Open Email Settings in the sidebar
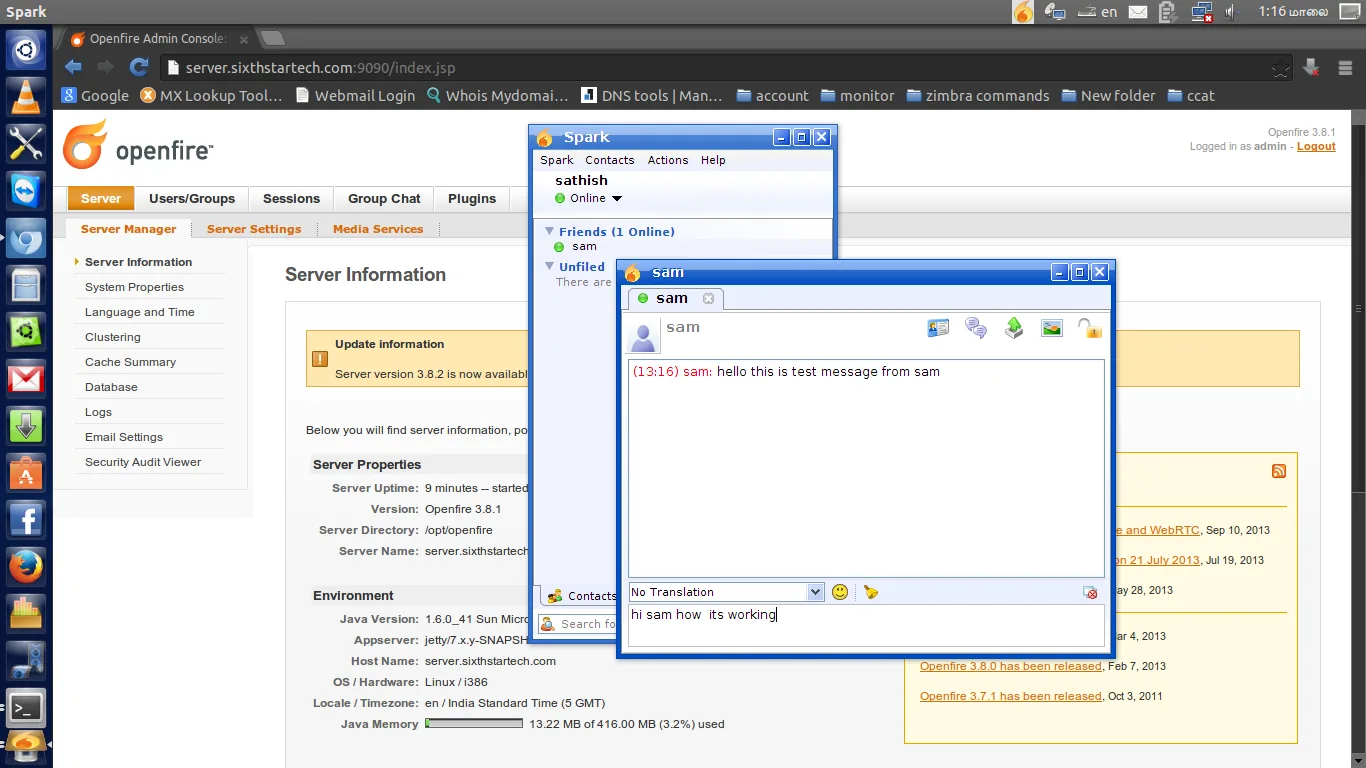This screenshot has width=1366, height=768. 124,437
